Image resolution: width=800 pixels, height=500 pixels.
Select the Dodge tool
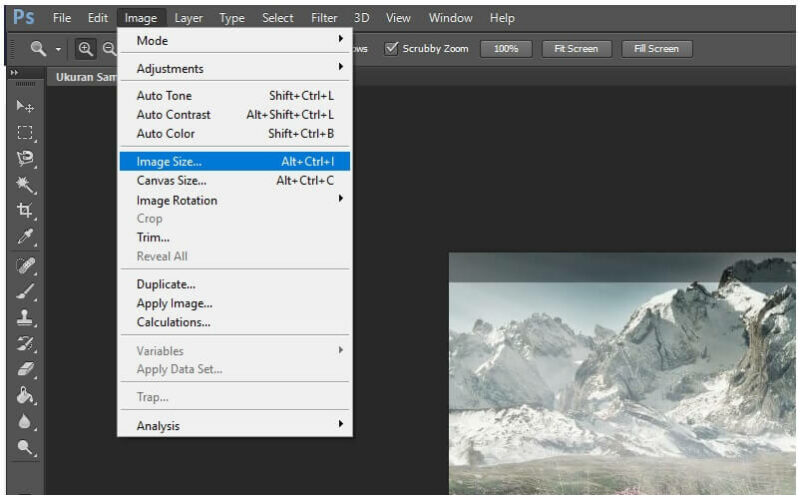[24, 447]
